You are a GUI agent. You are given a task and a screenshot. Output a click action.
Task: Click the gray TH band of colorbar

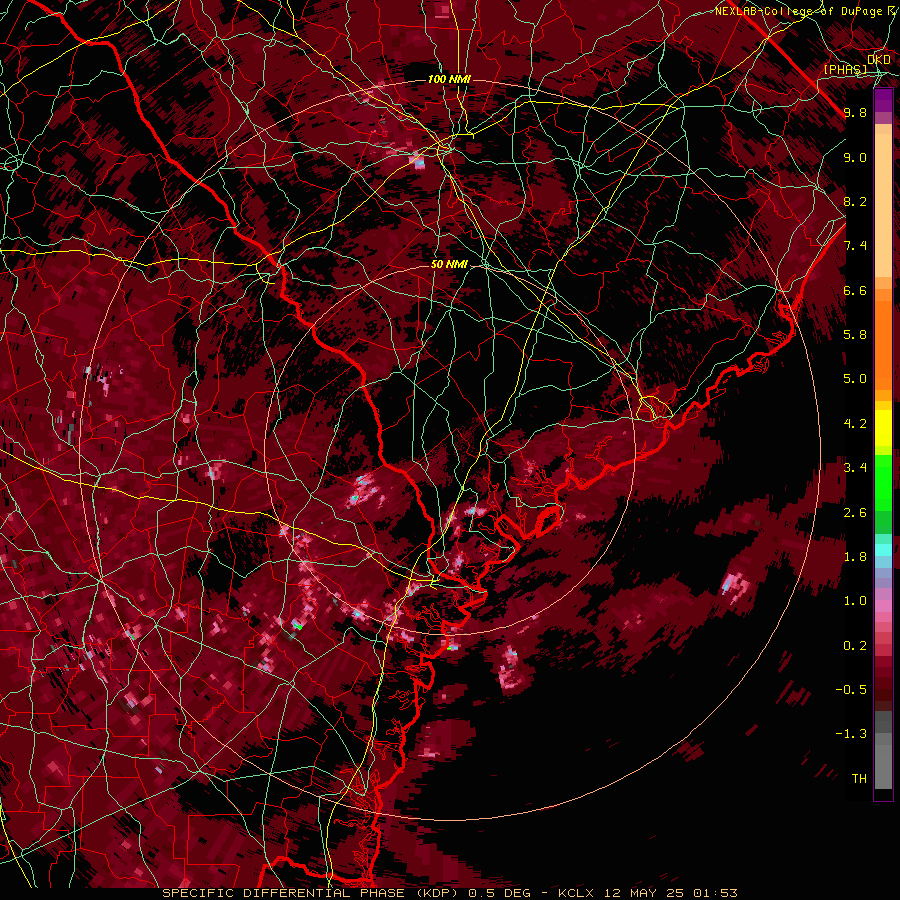click(x=883, y=761)
